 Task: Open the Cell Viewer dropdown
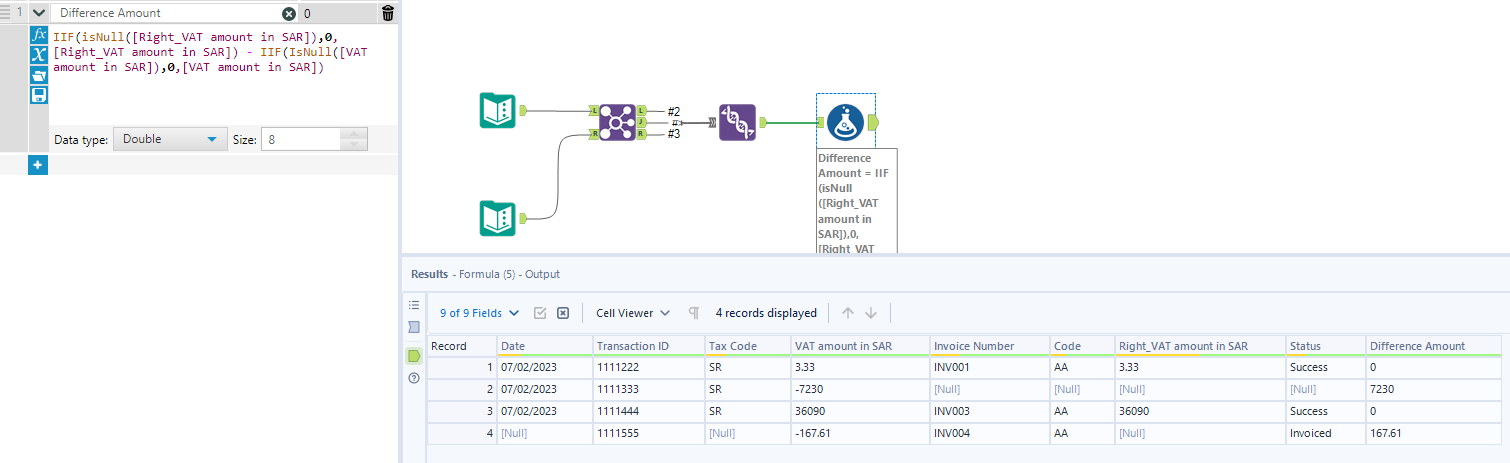[x=632, y=313]
